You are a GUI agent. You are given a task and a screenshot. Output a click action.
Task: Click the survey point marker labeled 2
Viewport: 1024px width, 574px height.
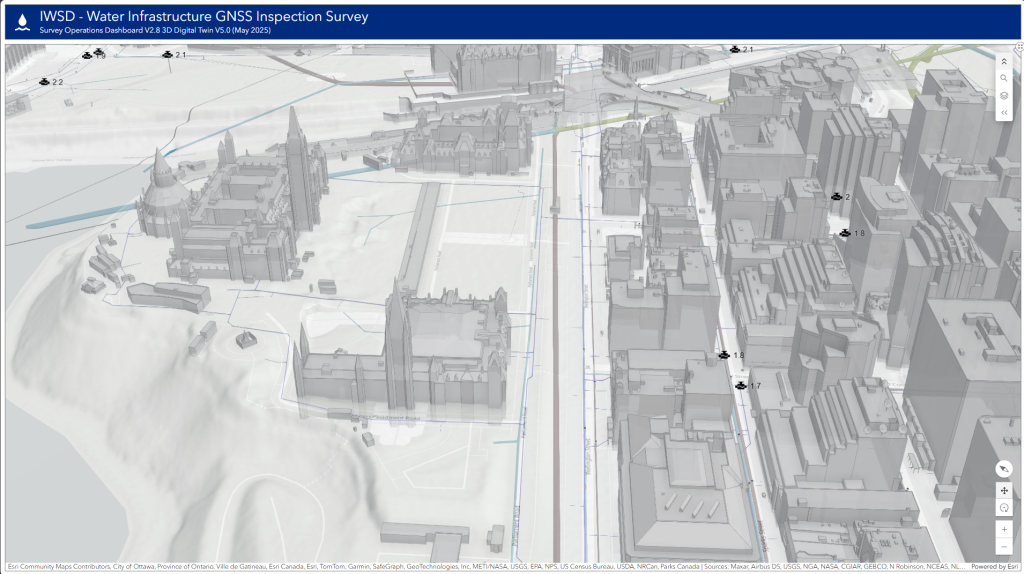pos(836,196)
